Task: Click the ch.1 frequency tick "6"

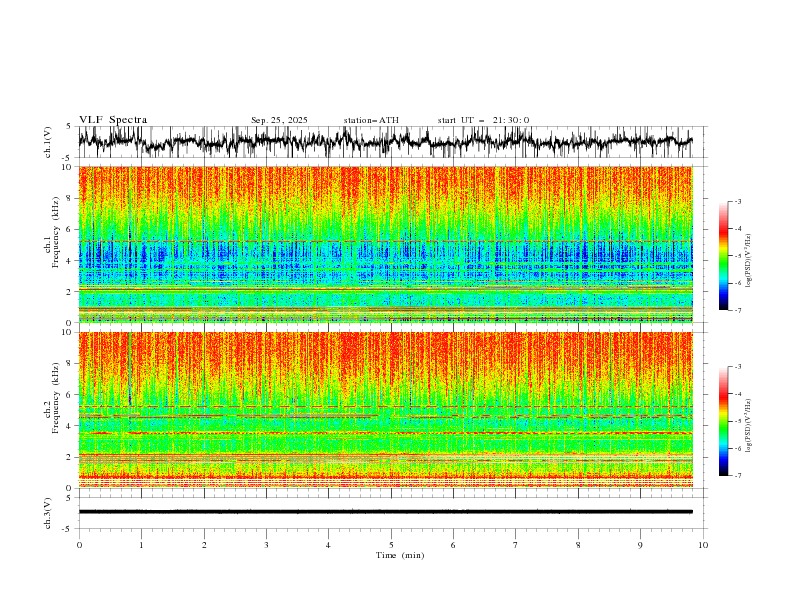Action: [70, 229]
